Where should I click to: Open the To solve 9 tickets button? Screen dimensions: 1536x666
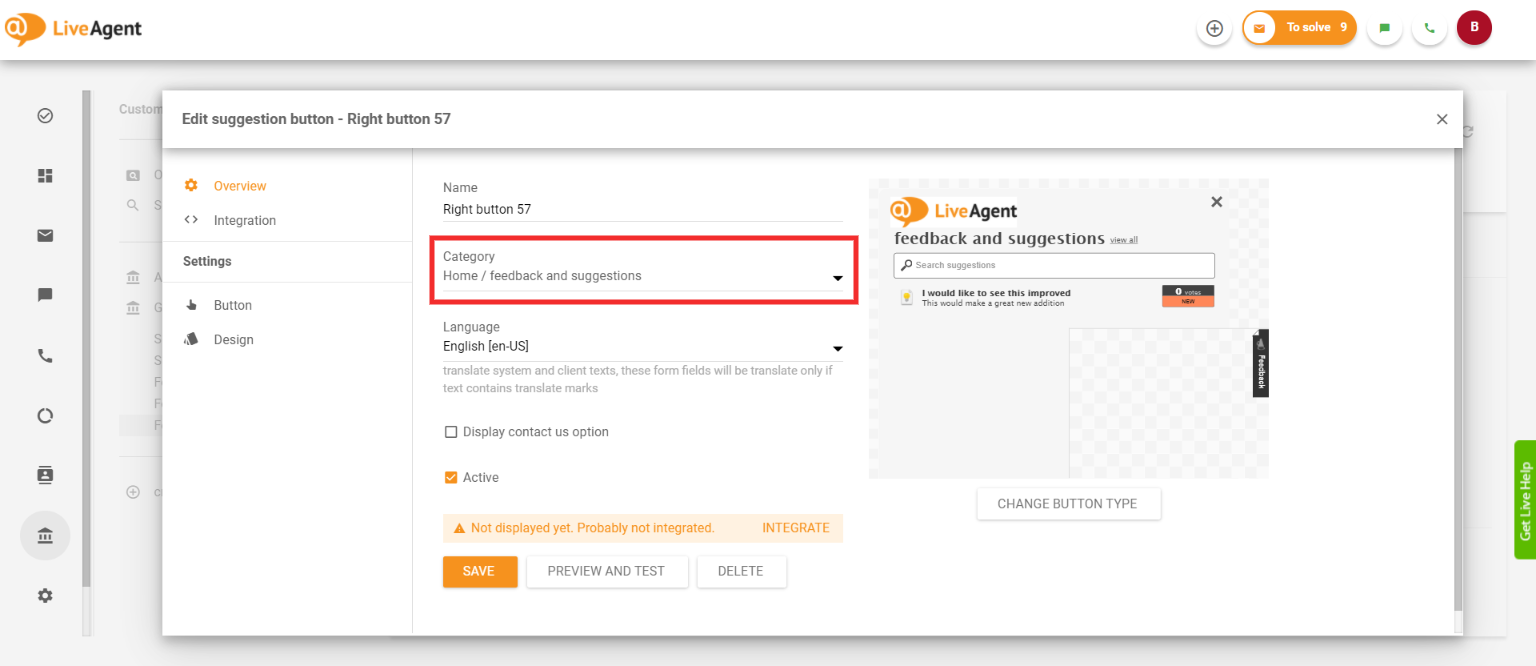pos(1299,28)
